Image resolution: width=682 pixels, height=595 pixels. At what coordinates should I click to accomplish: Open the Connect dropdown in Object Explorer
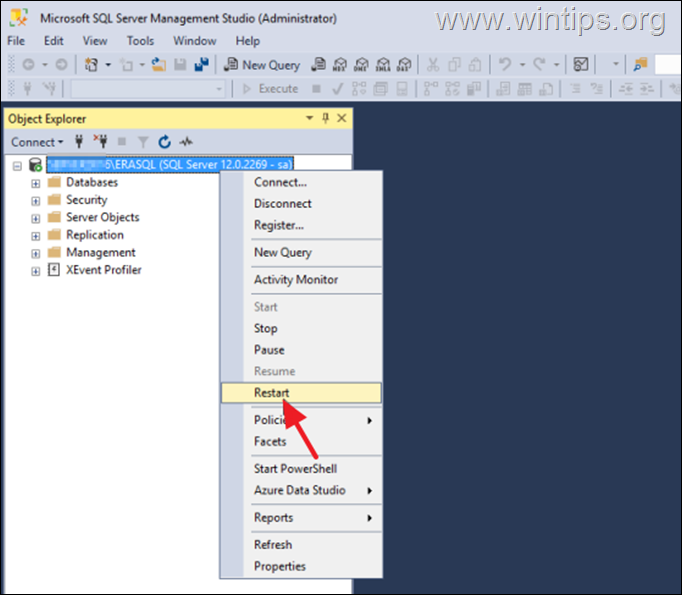tap(37, 142)
